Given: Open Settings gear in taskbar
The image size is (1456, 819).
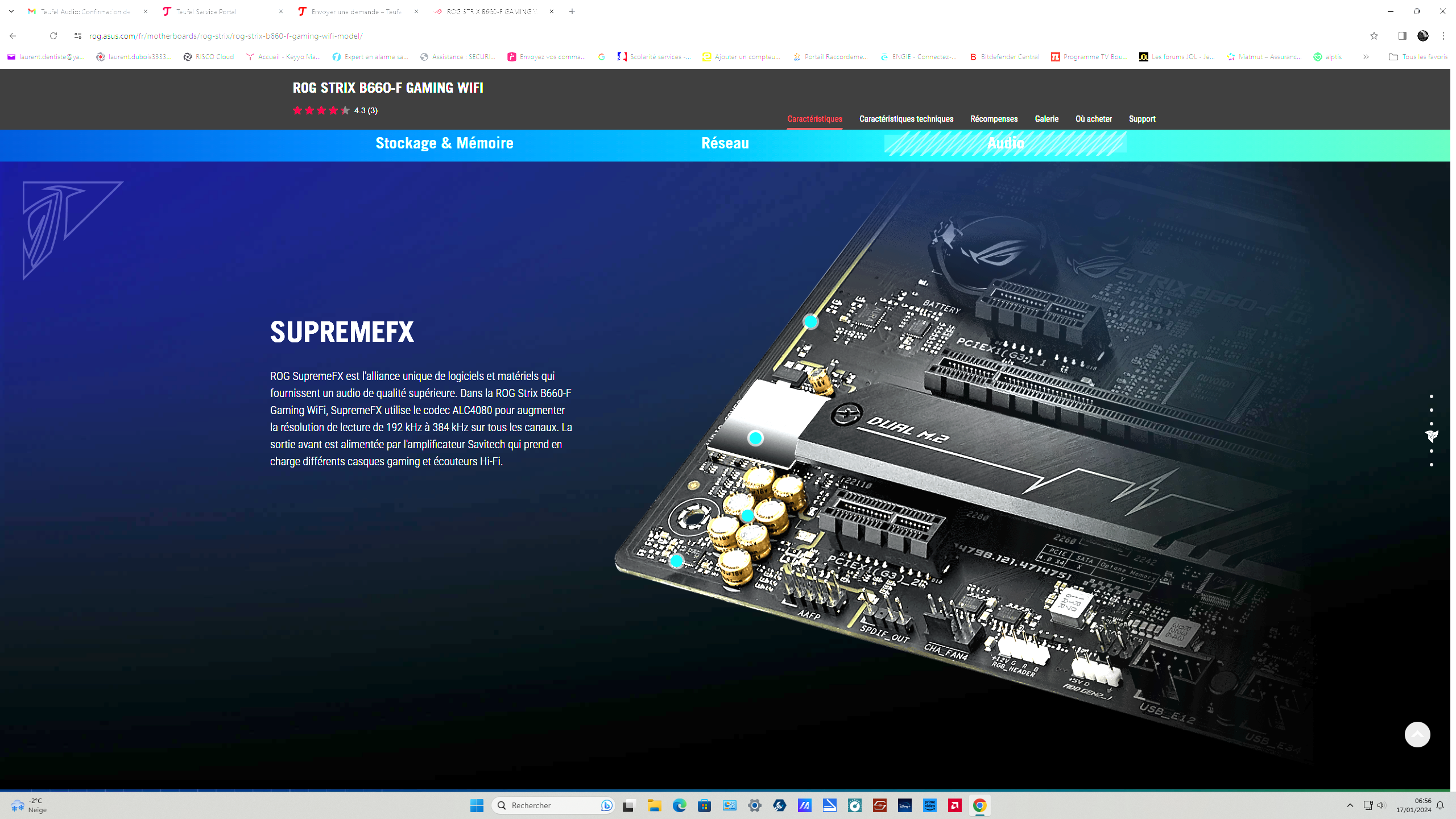Looking at the screenshot, I should point(754,805).
